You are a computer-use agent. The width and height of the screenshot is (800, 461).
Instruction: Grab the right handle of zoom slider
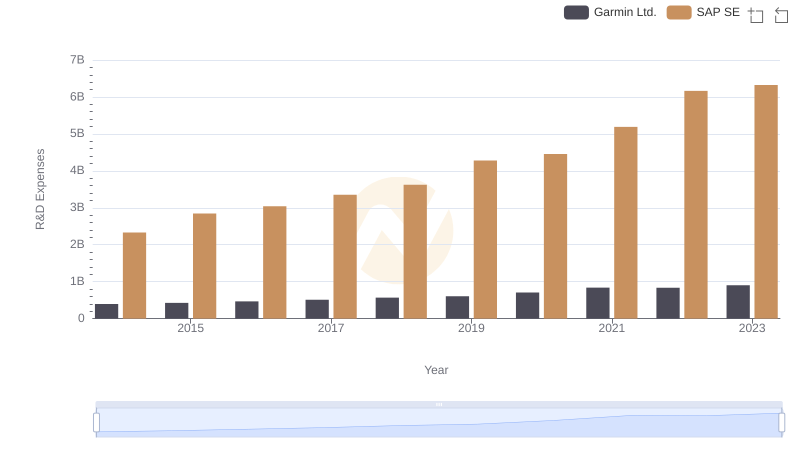coord(781,422)
